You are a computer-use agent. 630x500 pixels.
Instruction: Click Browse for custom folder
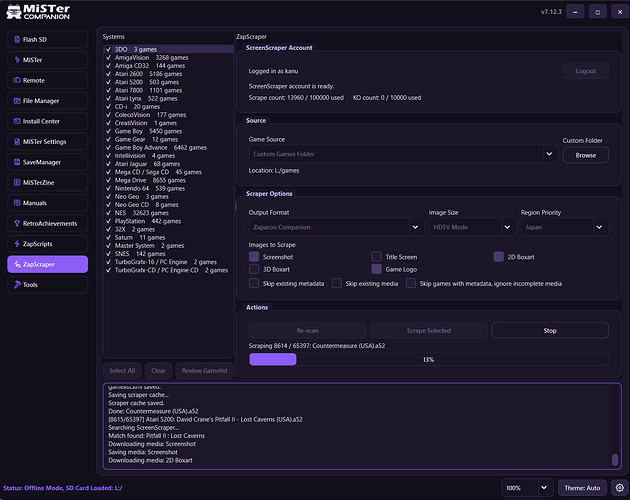585,155
